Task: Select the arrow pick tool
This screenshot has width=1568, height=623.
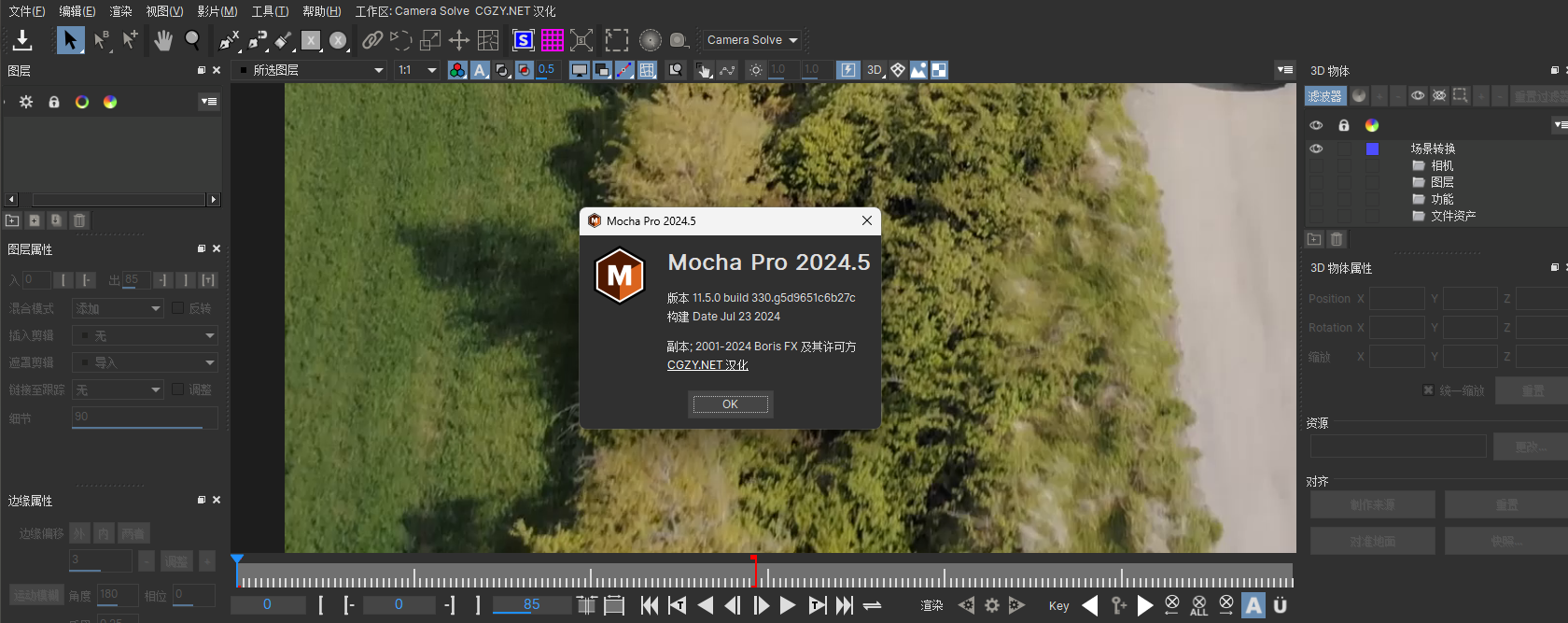Action: point(70,40)
